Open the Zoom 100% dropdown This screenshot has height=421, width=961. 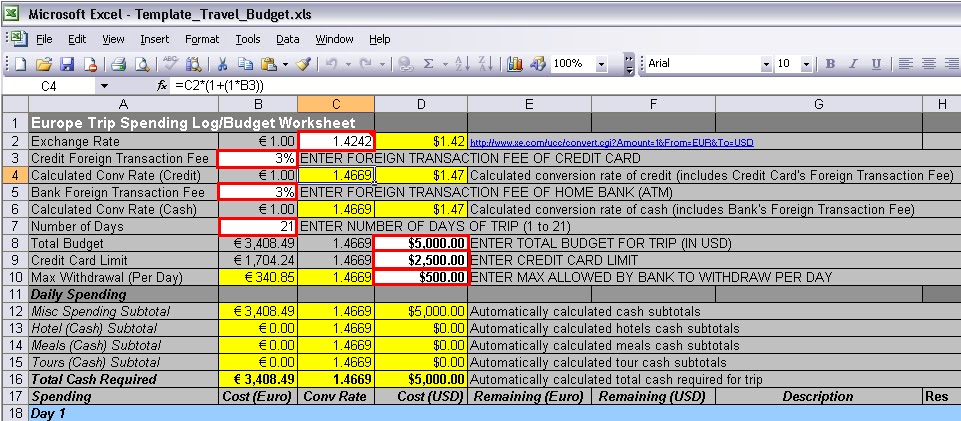point(601,64)
